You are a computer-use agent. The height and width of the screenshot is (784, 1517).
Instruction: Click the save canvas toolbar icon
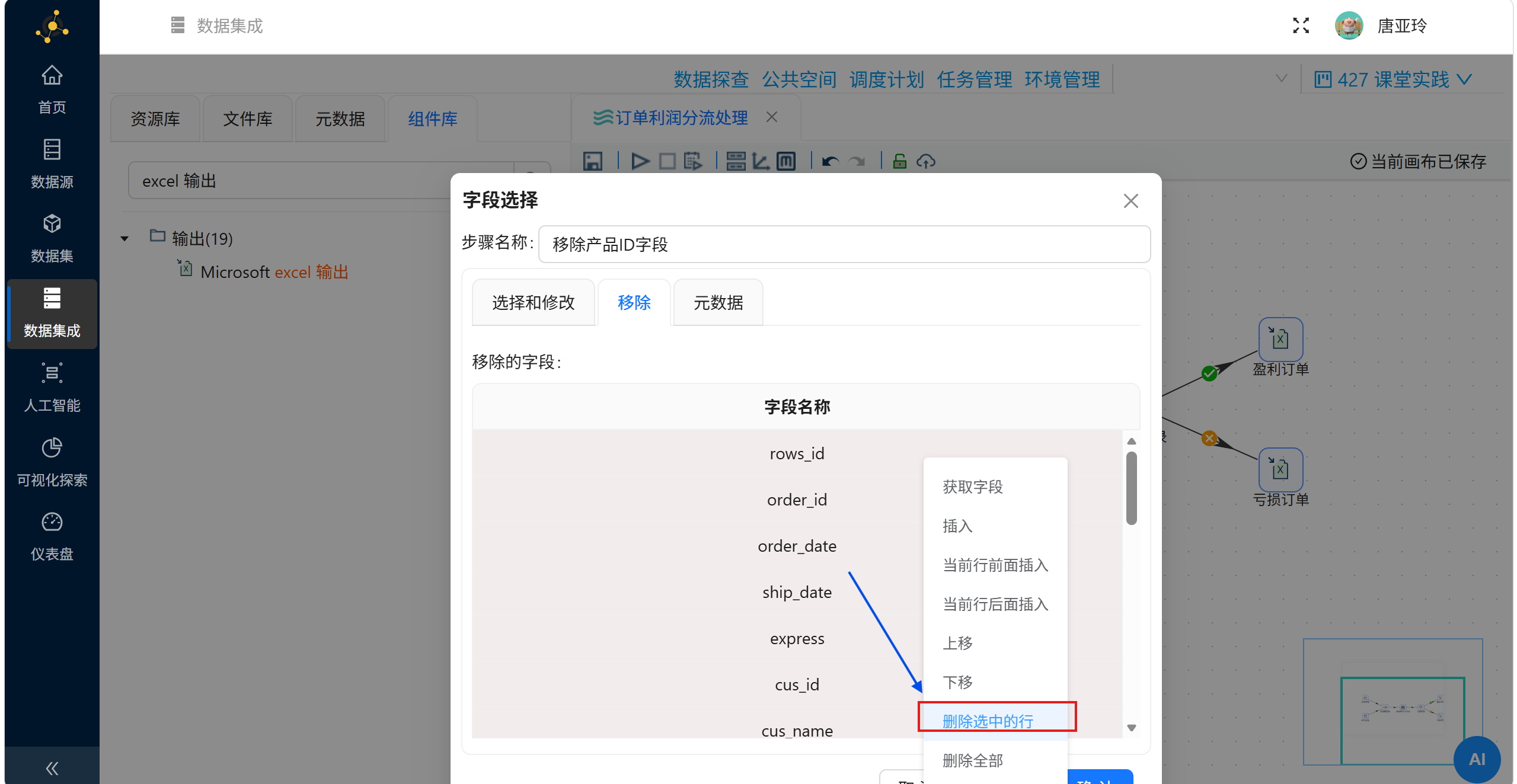(592, 161)
